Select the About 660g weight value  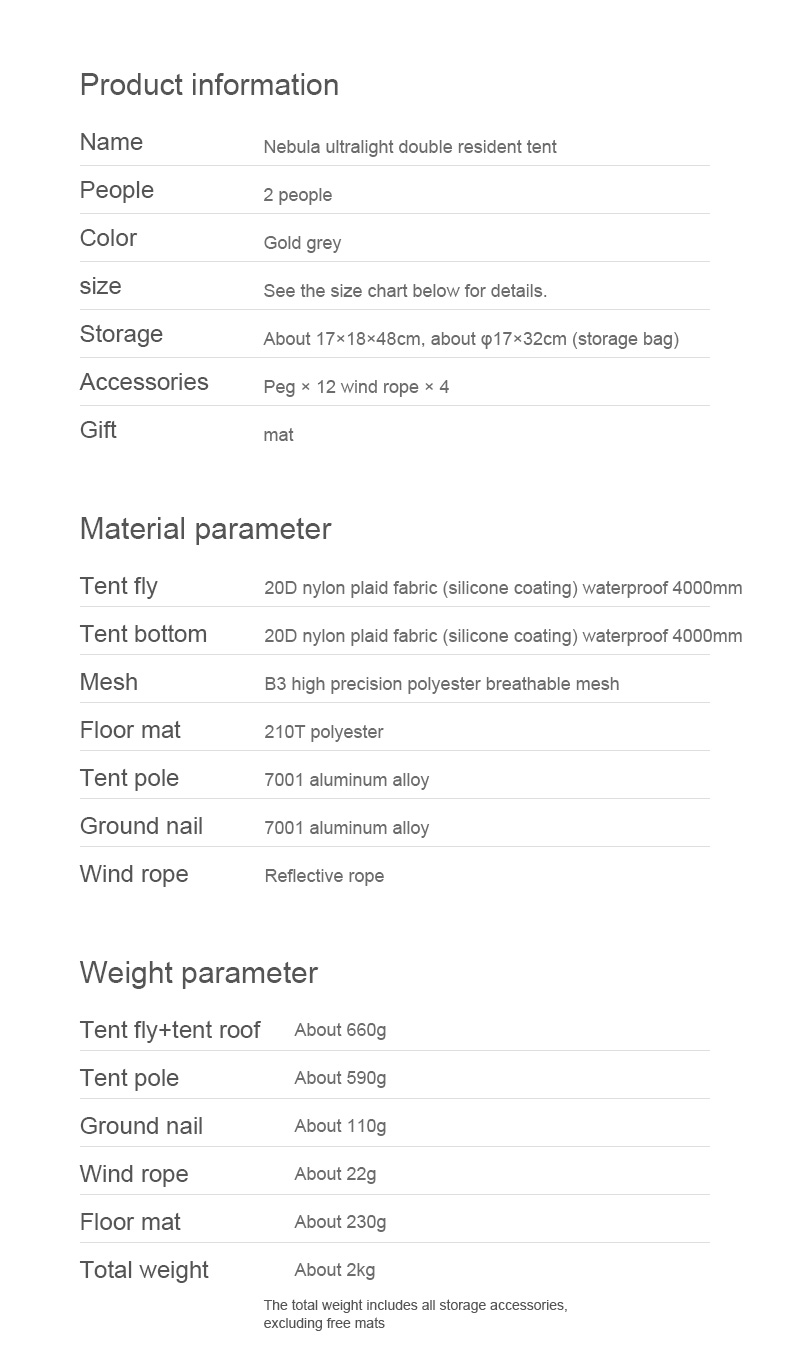pos(340,1030)
